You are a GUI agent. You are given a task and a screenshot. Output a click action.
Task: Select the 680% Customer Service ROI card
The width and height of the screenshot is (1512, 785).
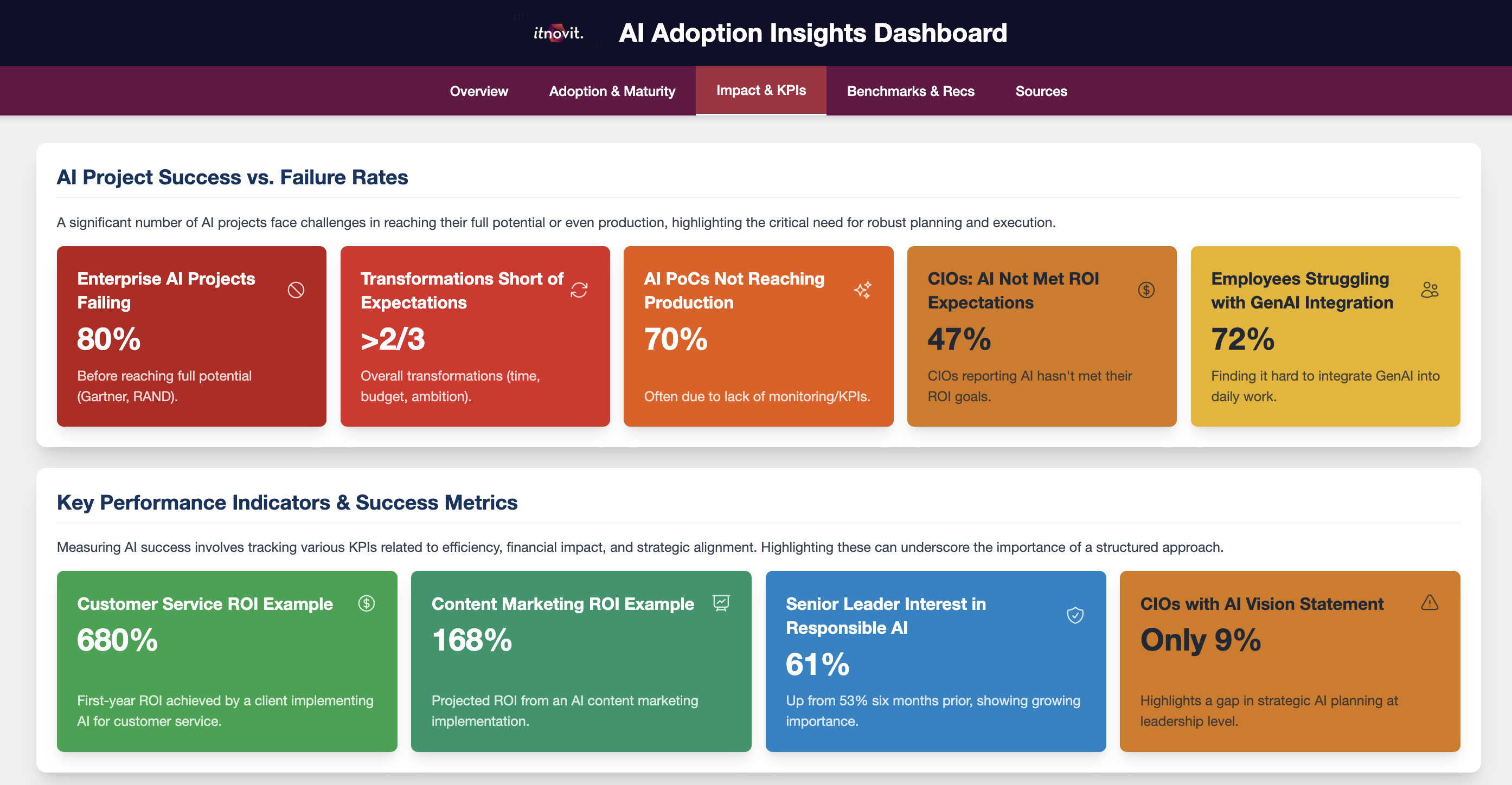227,661
